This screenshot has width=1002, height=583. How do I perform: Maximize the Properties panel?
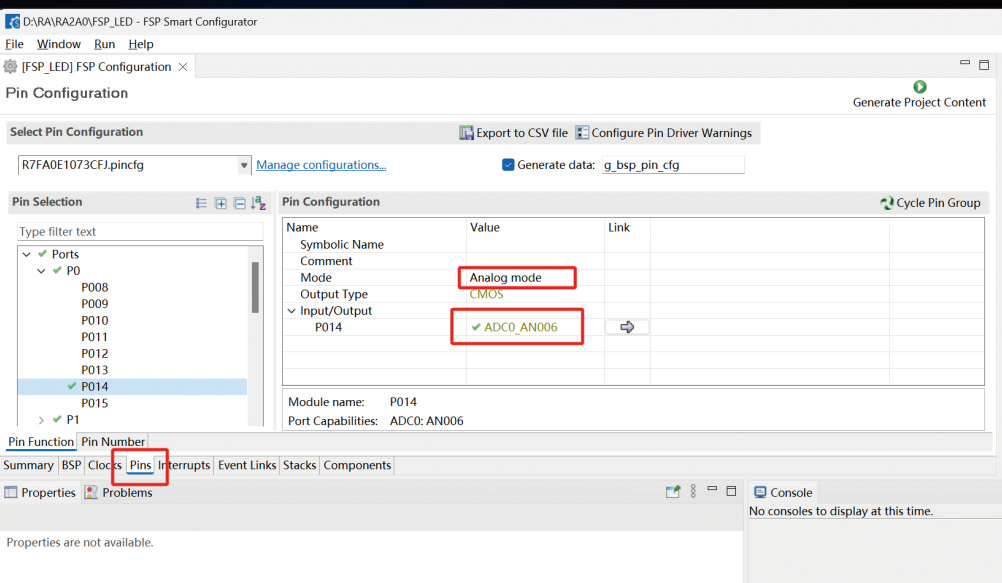[732, 491]
